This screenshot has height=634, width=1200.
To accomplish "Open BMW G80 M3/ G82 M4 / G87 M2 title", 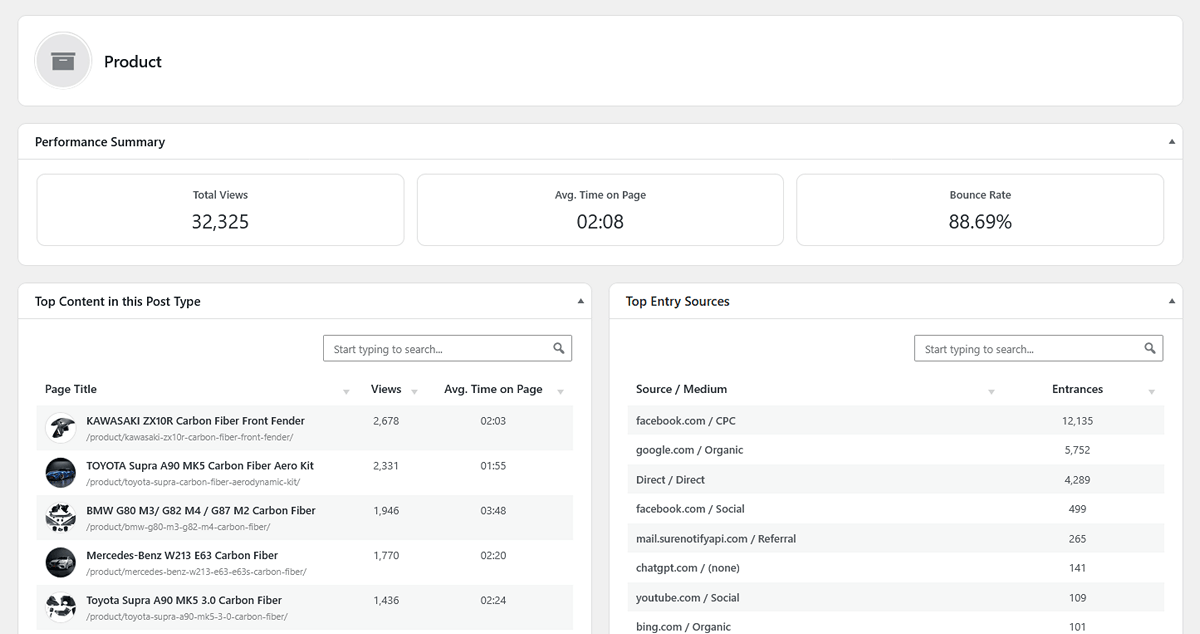I will pos(201,510).
